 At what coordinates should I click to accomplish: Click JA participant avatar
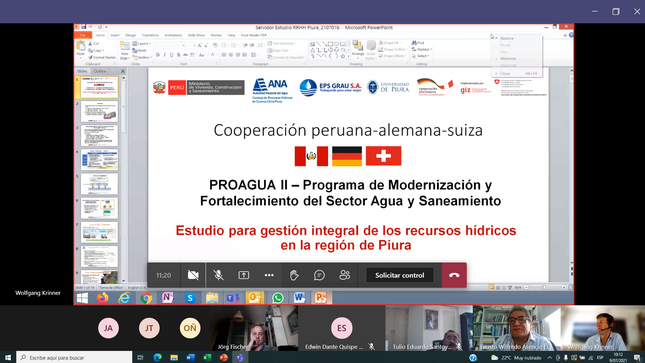pyautogui.click(x=108, y=328)
